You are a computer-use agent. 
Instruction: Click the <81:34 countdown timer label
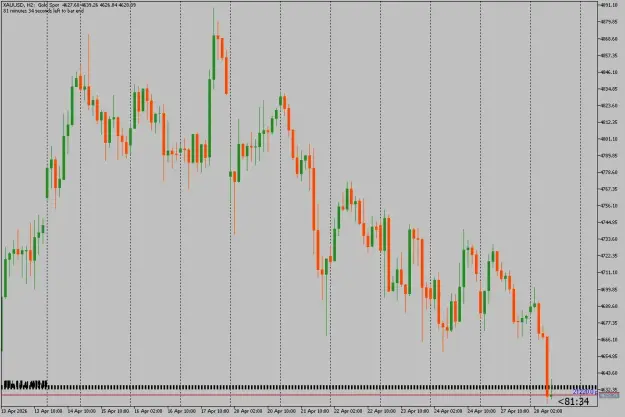point(574,401)
